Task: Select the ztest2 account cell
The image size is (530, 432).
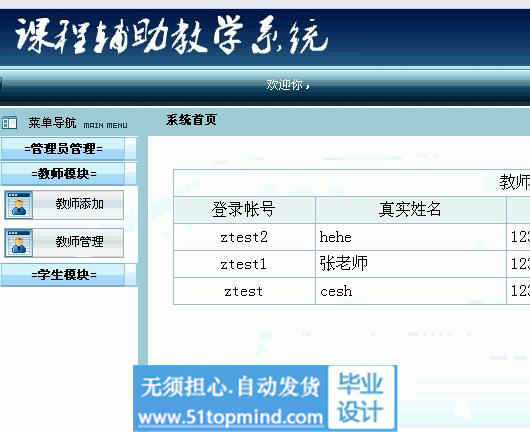Action: coord(244,237)
